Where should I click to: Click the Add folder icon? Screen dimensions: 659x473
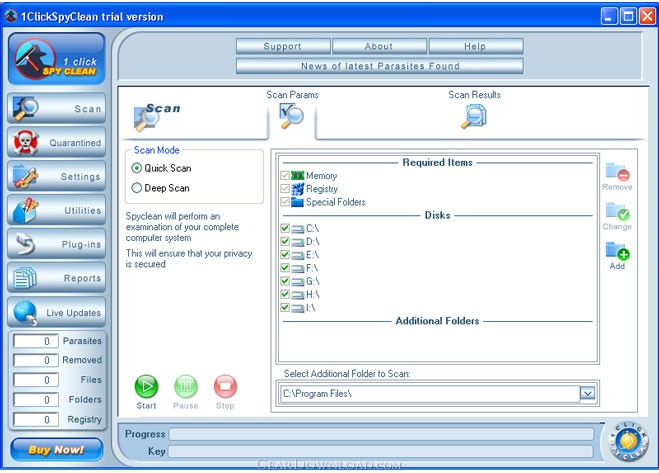click(617, 251)
